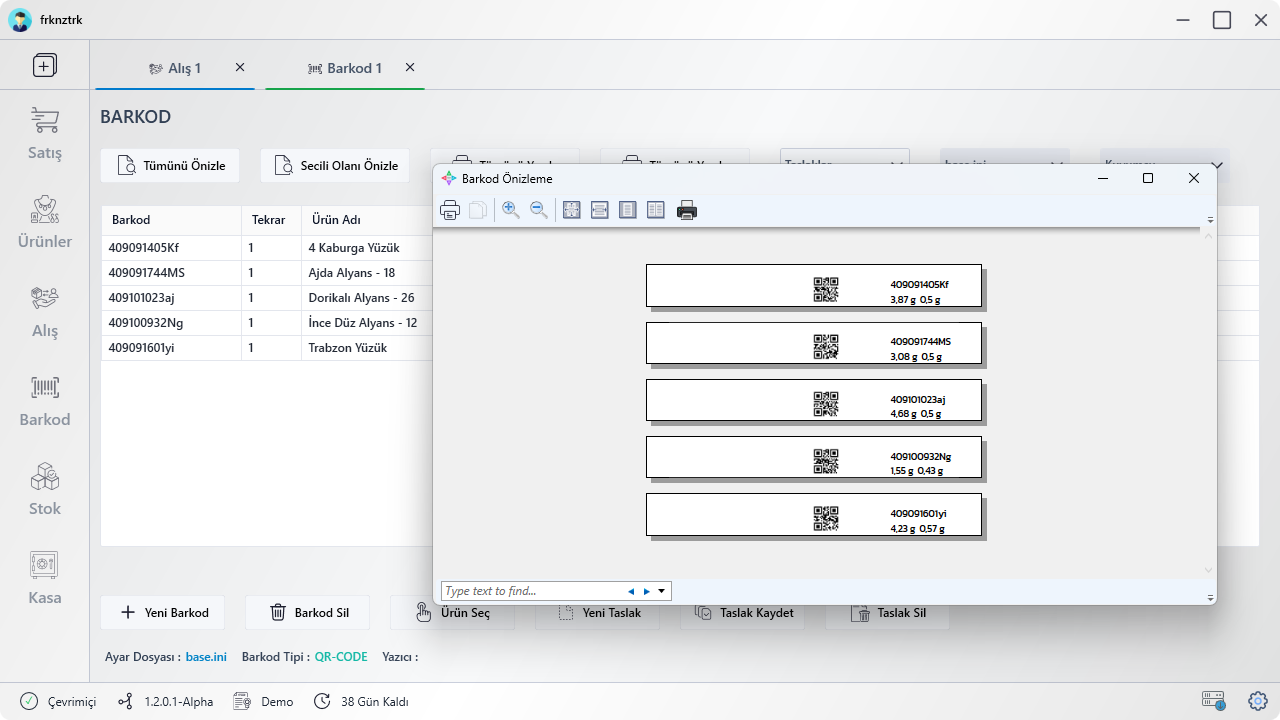Find next match with right arrow
The image size is (1280, 720).
coord(647,591)
